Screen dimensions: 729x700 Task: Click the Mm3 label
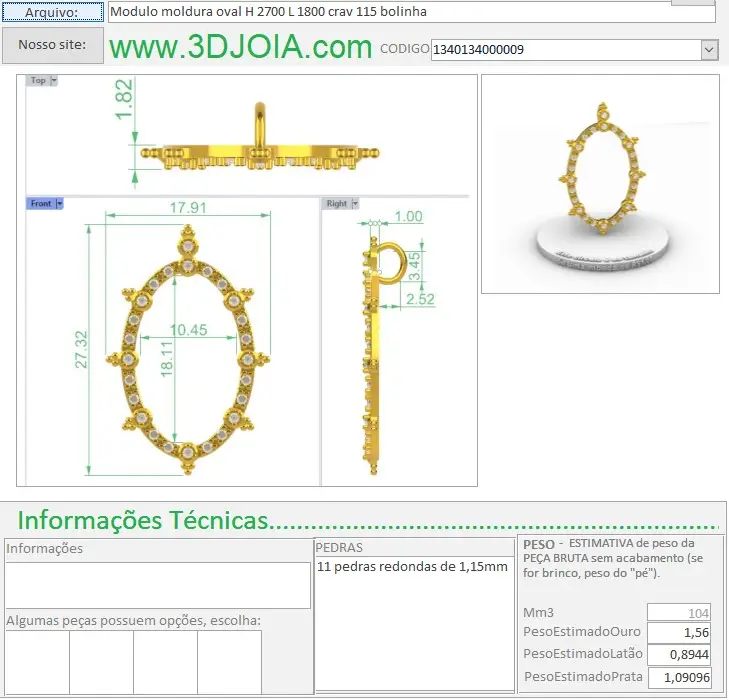pyautogui.click(x=538, y=613)
